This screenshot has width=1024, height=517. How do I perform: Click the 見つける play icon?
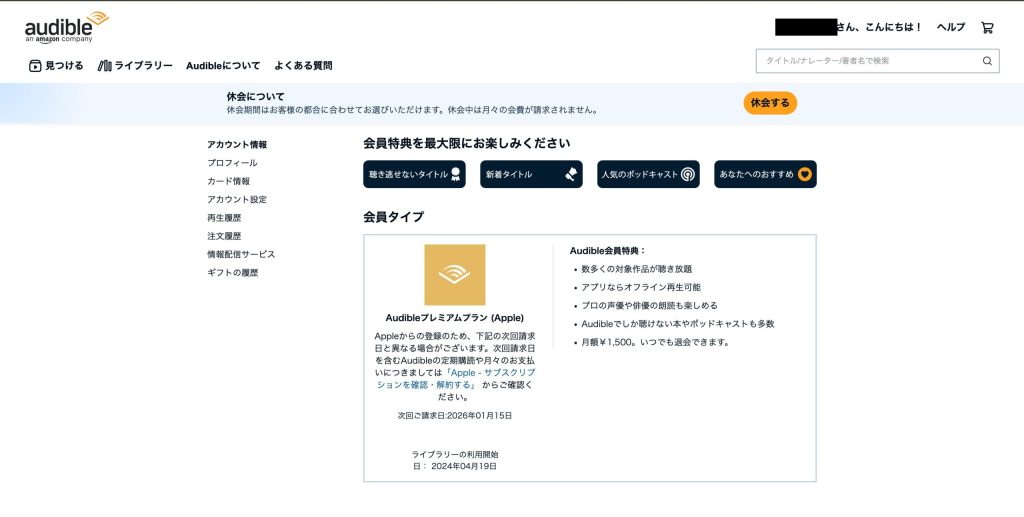(x=35, y=65)
